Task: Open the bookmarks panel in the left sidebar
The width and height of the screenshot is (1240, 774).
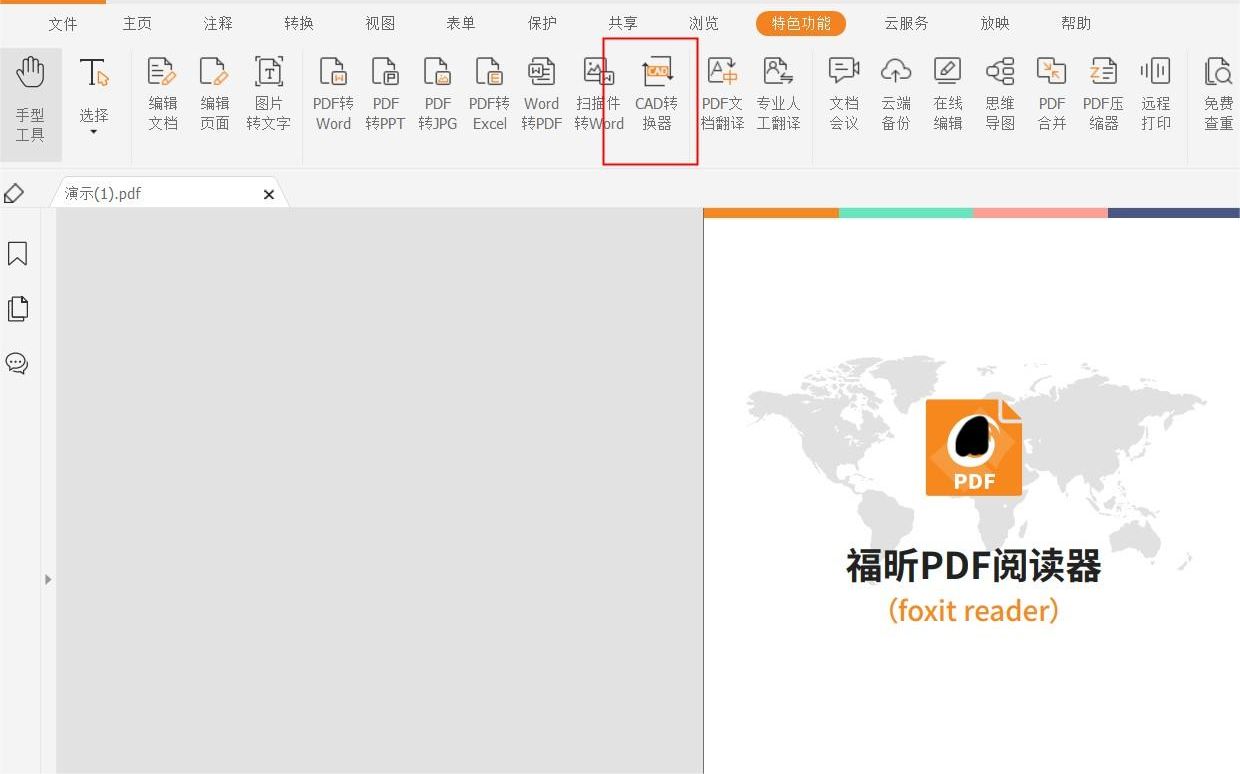Action: 17,254
